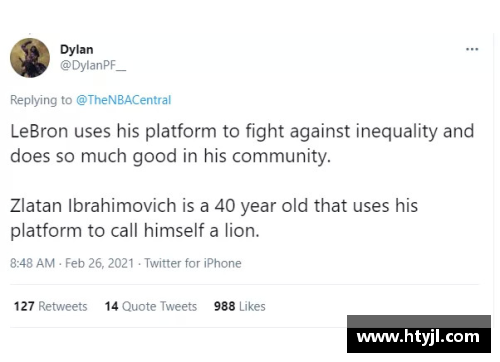Show the 988 Likes list
Viewport: 500px width, 362px height.
click(x=240, y=306)
